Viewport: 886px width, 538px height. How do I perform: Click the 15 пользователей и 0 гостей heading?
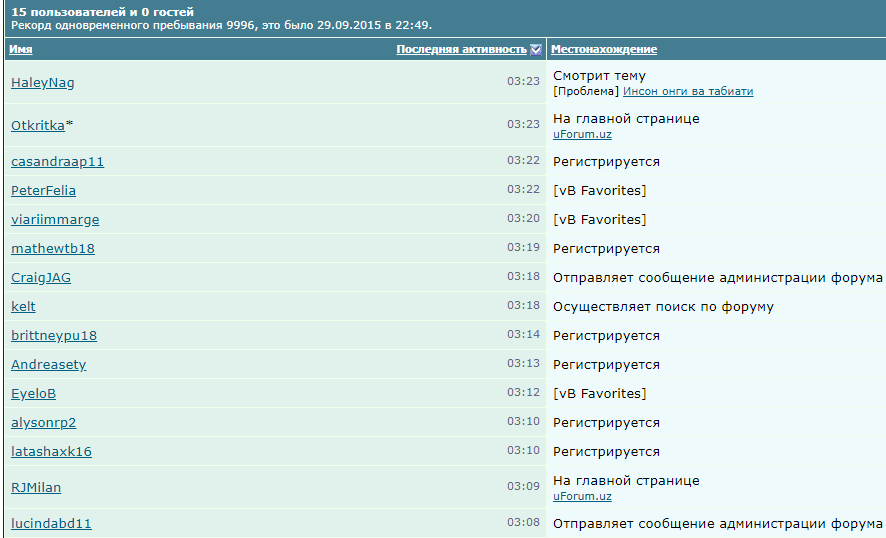click(x=102, y=12)
